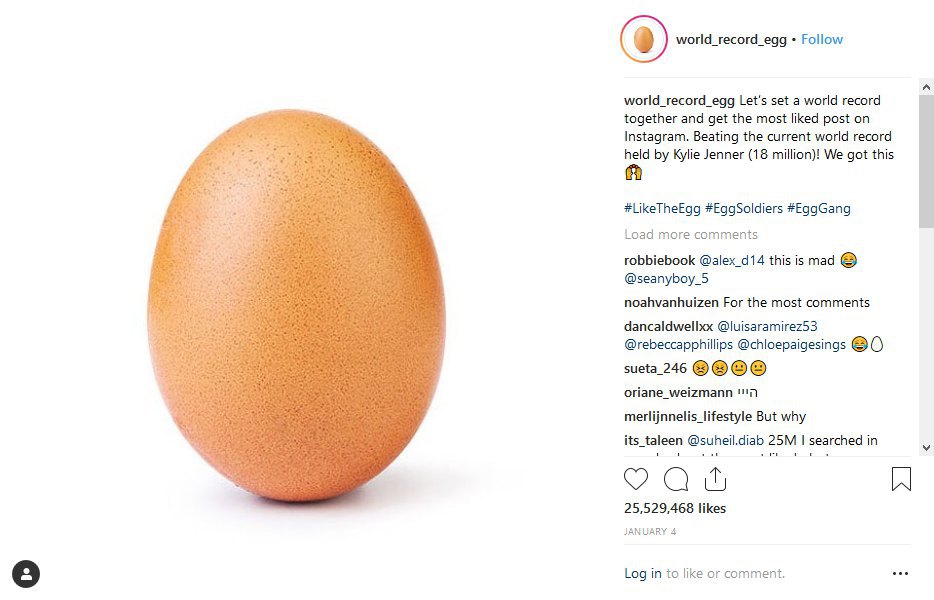Screen dimensions: 934x600
Task: Click the world_record_egg profile avatar
Action: 644,40
